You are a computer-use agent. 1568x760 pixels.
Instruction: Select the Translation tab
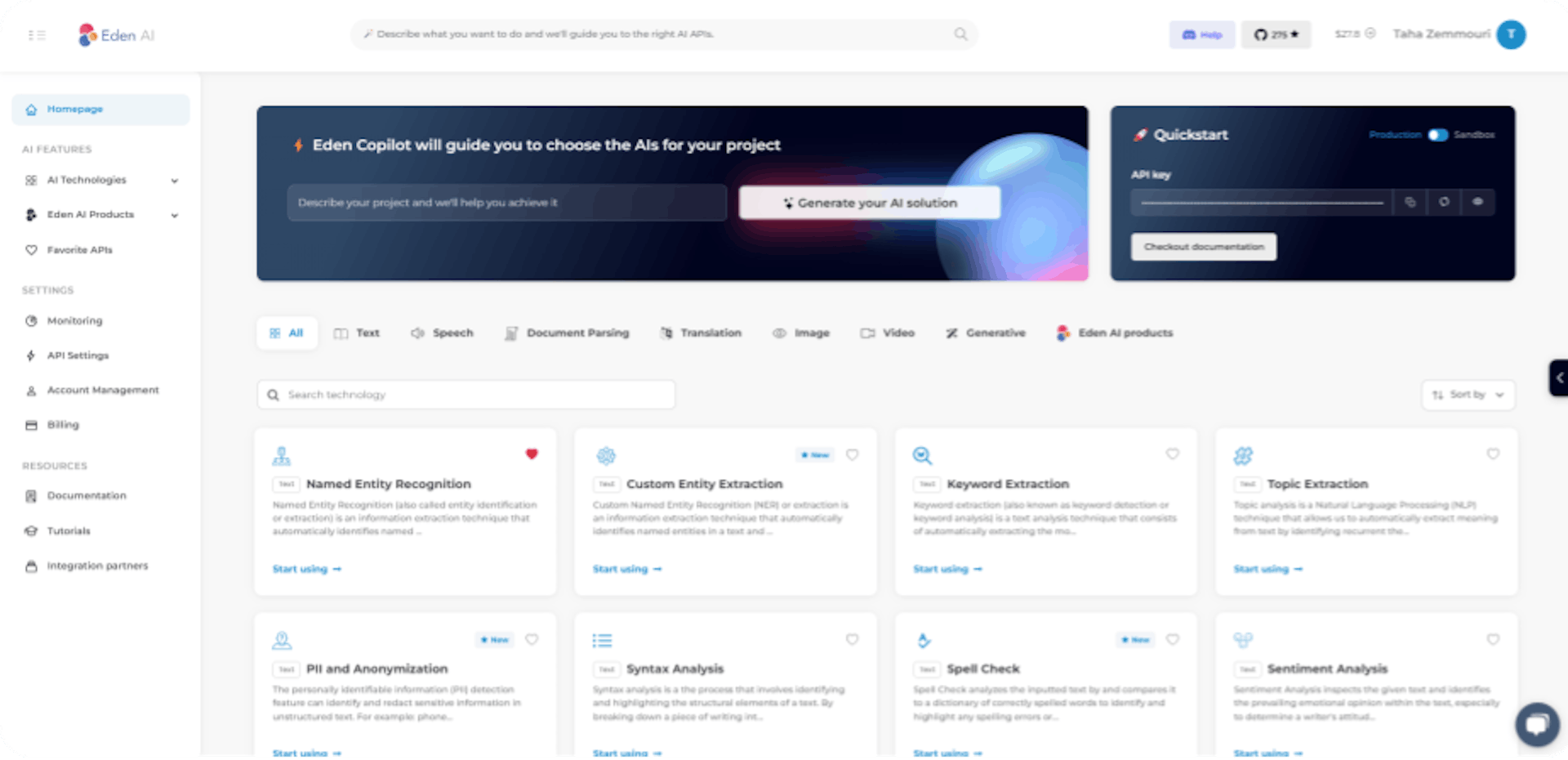tap(702, 333)
